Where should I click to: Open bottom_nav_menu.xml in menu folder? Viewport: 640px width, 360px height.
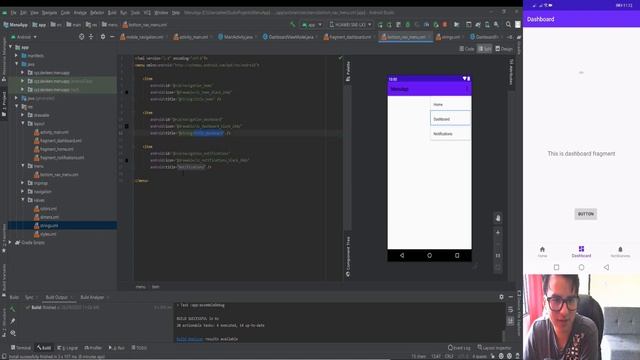(x=56, y=175)
